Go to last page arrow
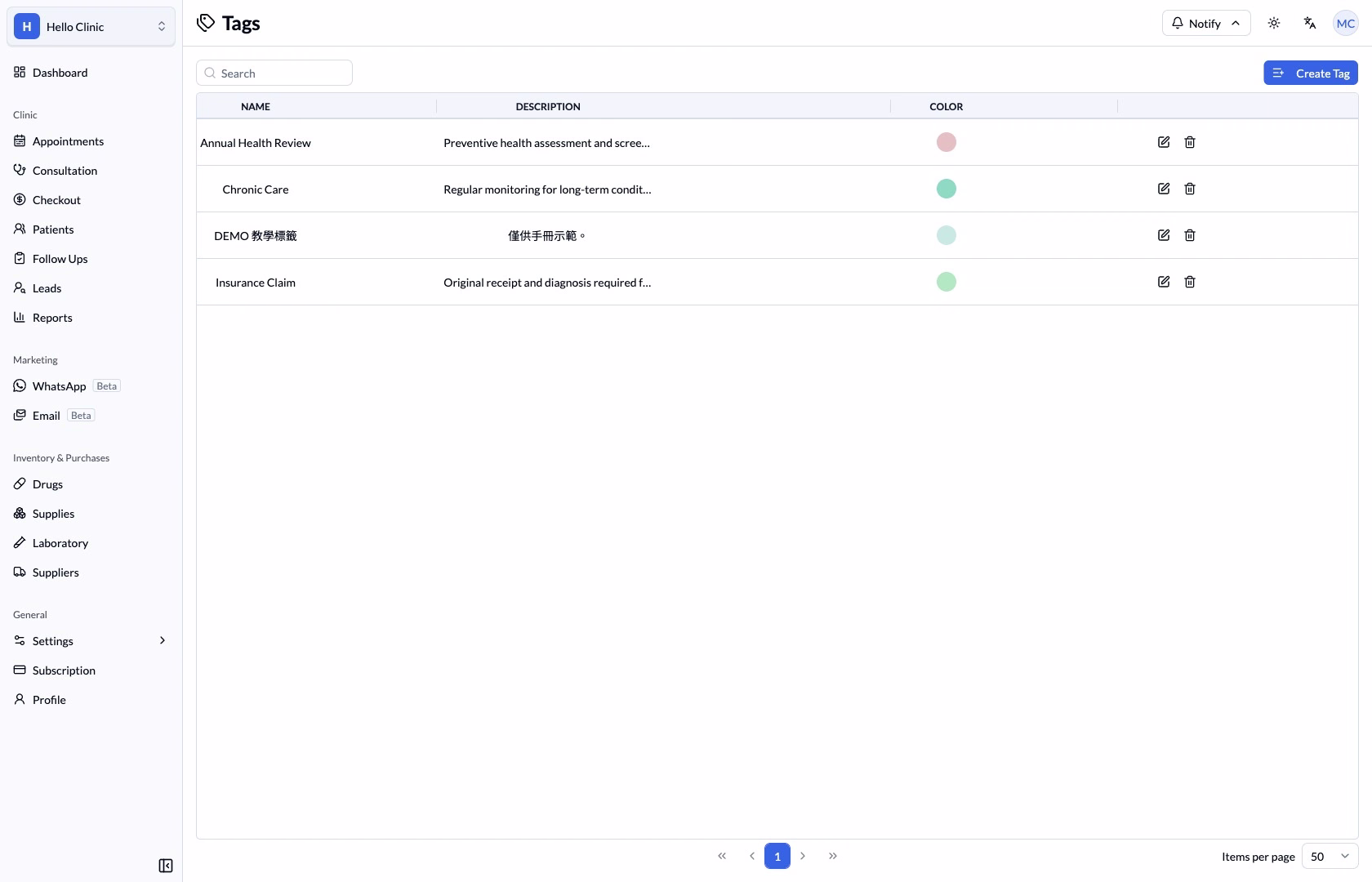Viewport: 1372px width, 882px height. [x=833, y=856]
